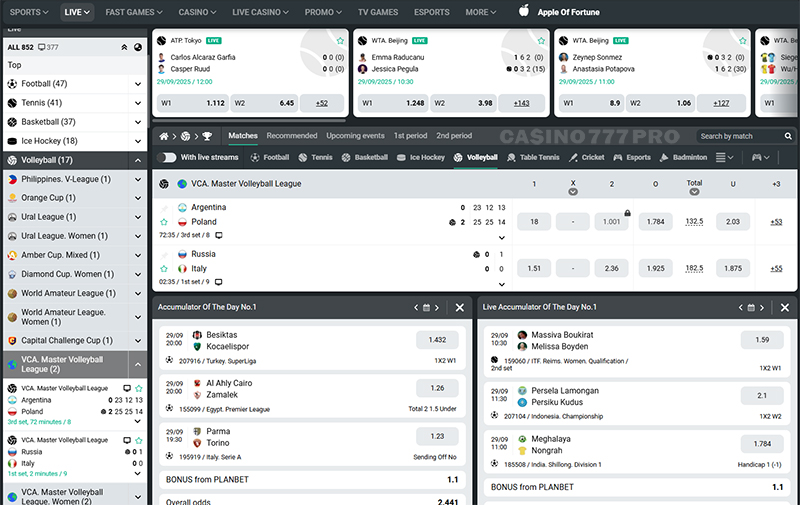Image resolution: width=800 pixels, height=505 pixels.
Task: Go to next Live Accumulator with arrow
Action: click(762, 308)
